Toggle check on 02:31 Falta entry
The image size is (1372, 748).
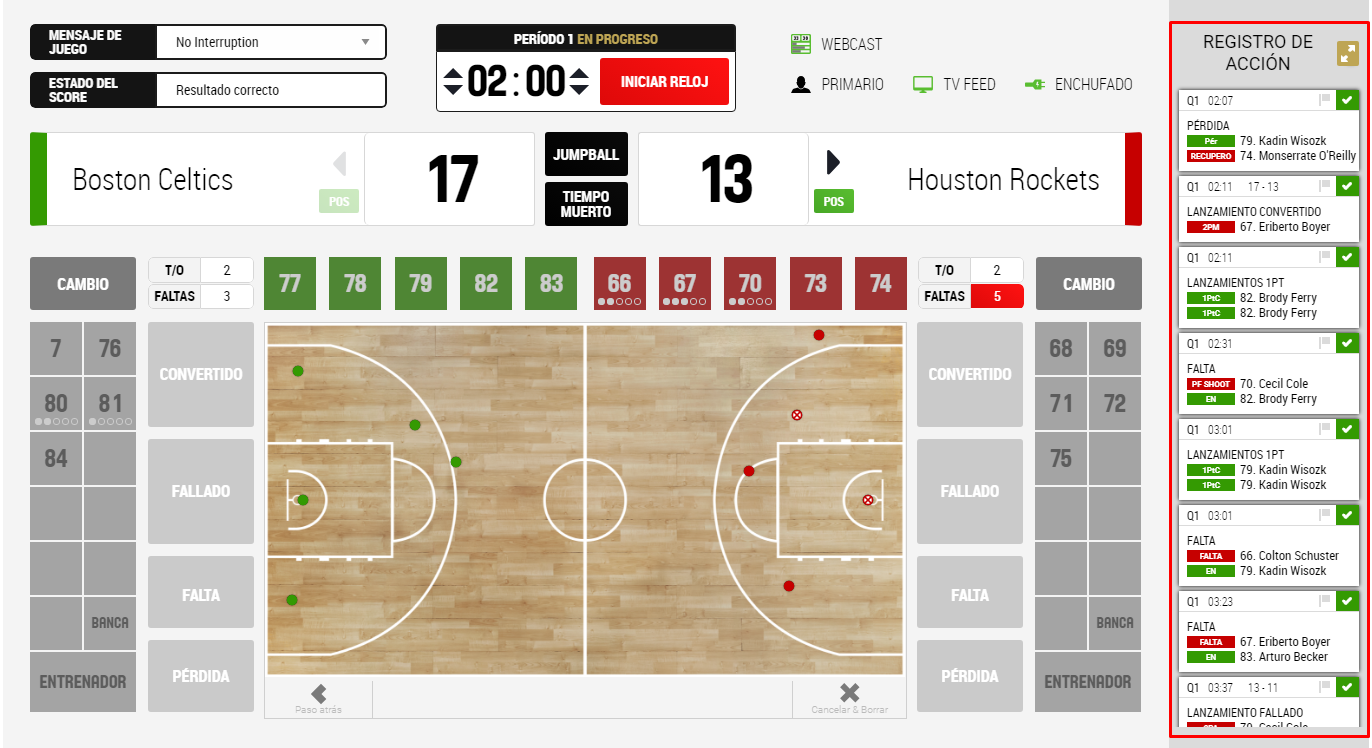point(1347,342)
